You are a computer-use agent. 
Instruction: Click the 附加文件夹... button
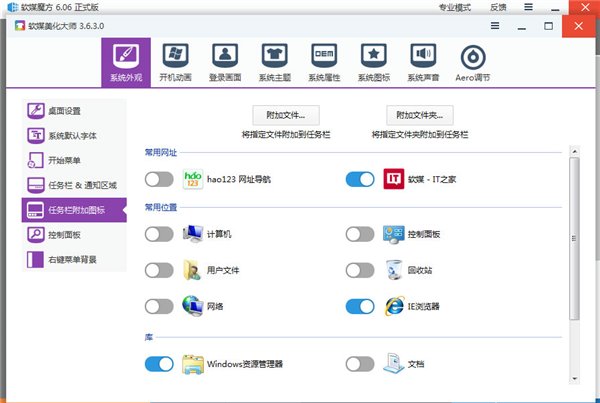coord(420,115)
